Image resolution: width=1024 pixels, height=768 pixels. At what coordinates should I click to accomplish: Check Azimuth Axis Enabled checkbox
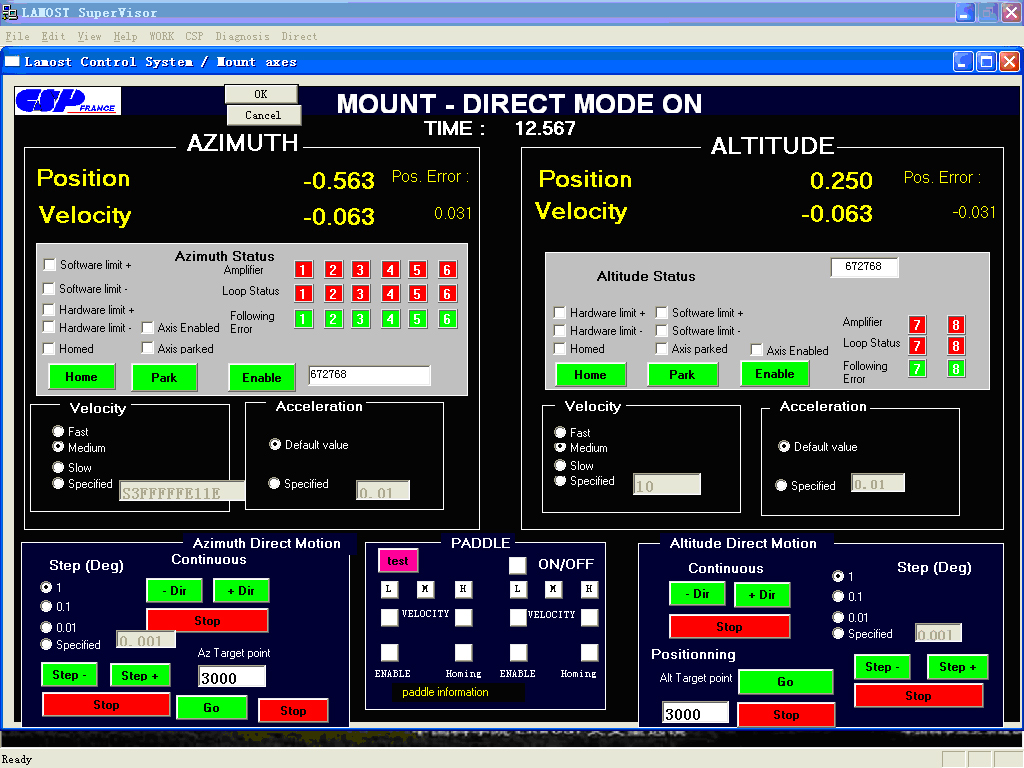pyautogui.click(x=148, y=327)
